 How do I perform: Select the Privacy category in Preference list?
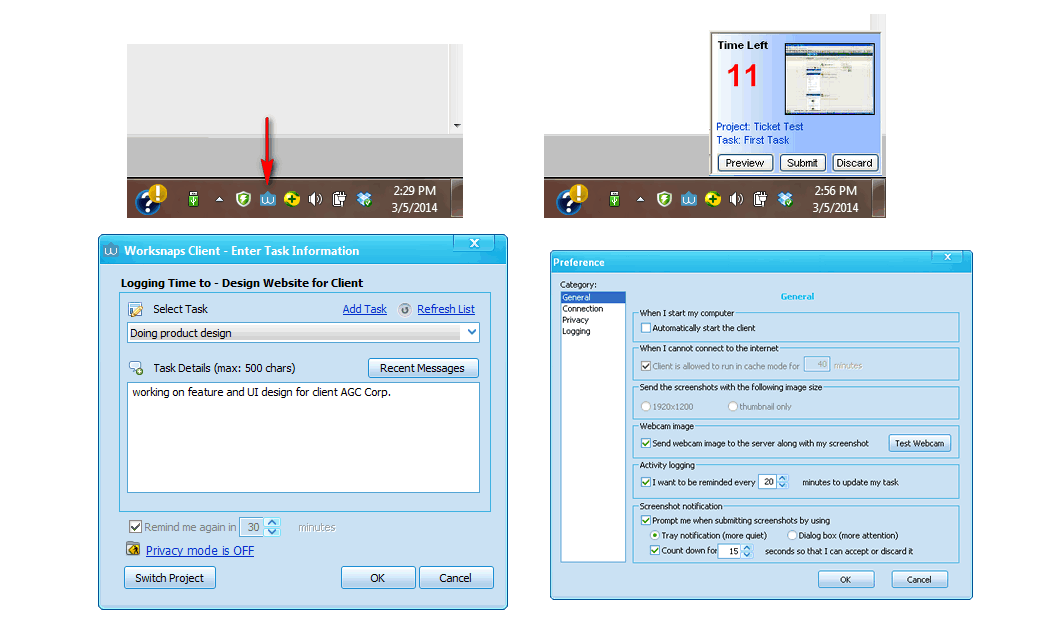(x=576, y=320)
